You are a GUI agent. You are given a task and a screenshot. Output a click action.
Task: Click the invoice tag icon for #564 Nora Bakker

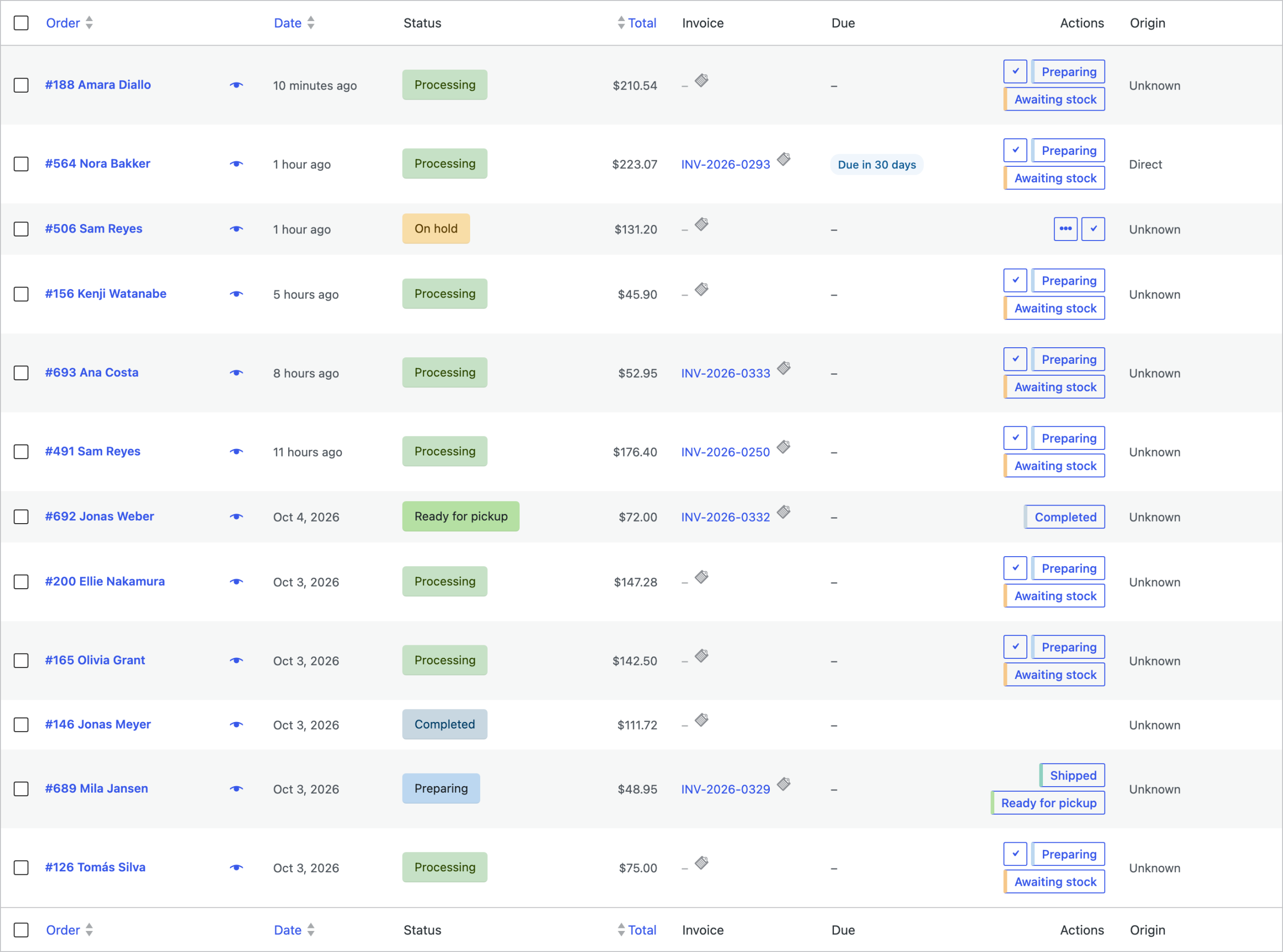point(784,159)
